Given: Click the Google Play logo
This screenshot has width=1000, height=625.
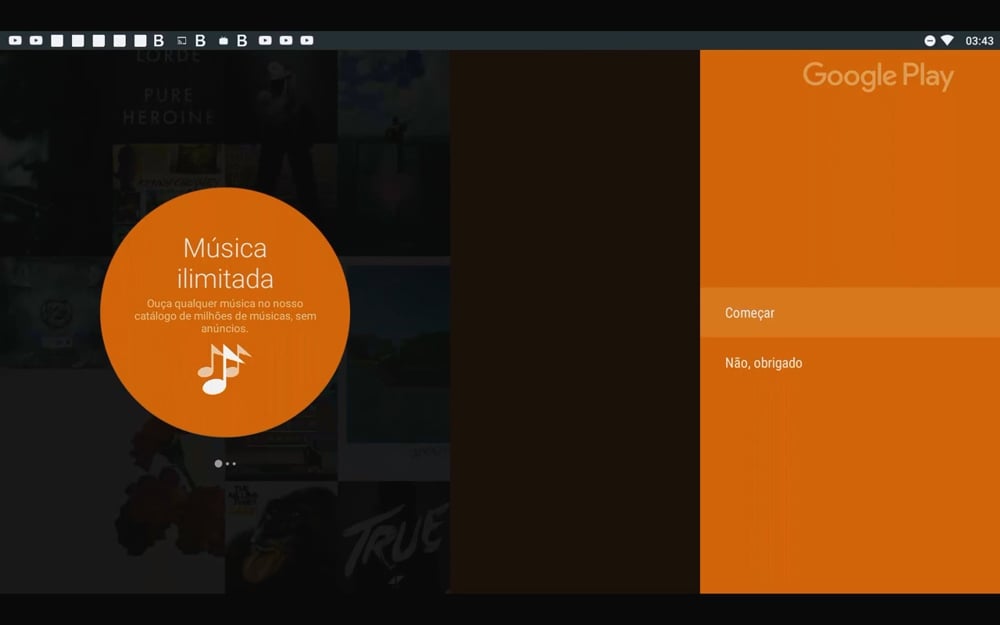Looking at the screenshot, I should coord(878,77).
